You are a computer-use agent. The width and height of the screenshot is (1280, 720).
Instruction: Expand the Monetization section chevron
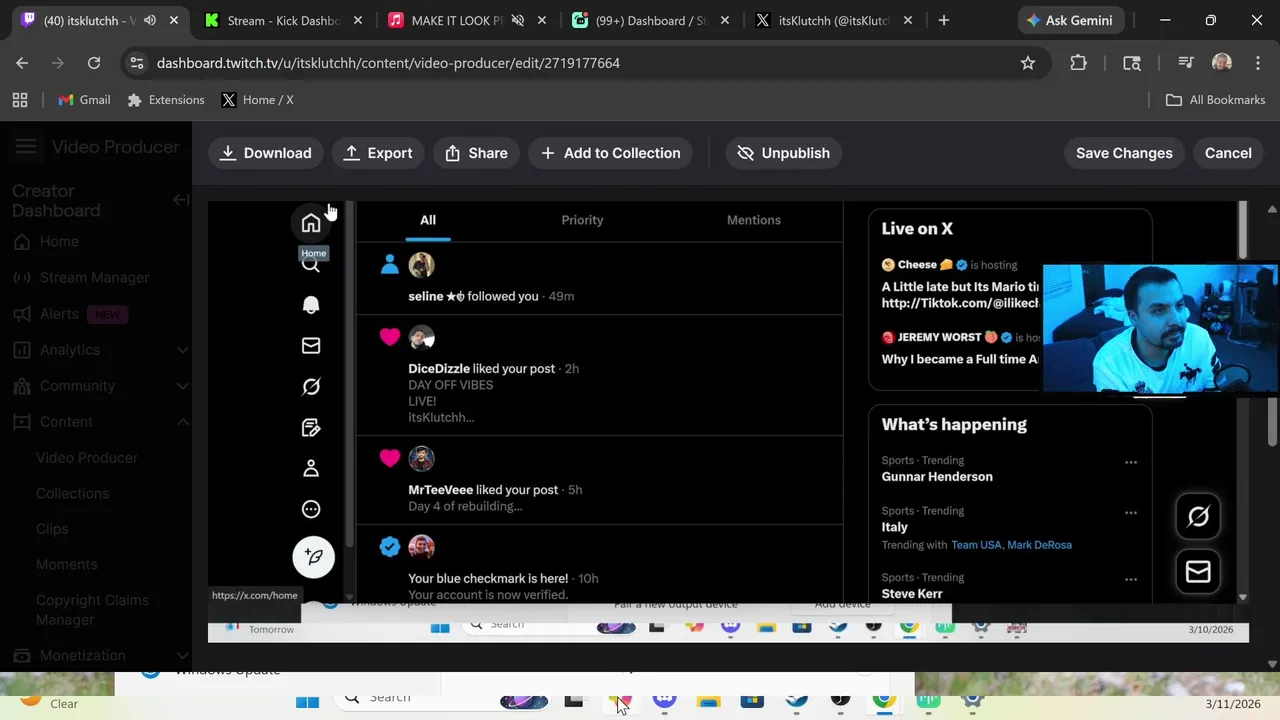point(182,656)
